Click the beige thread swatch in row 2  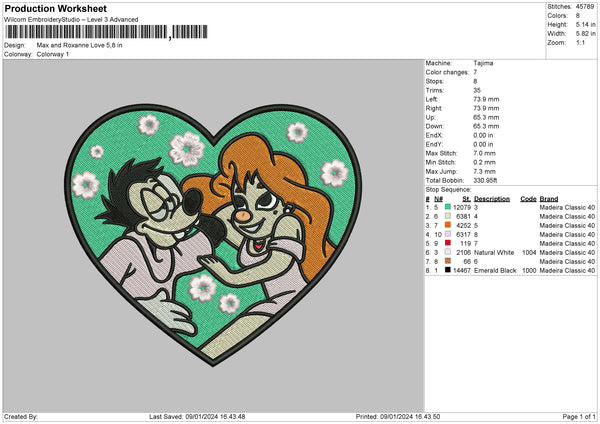[448, 216]
